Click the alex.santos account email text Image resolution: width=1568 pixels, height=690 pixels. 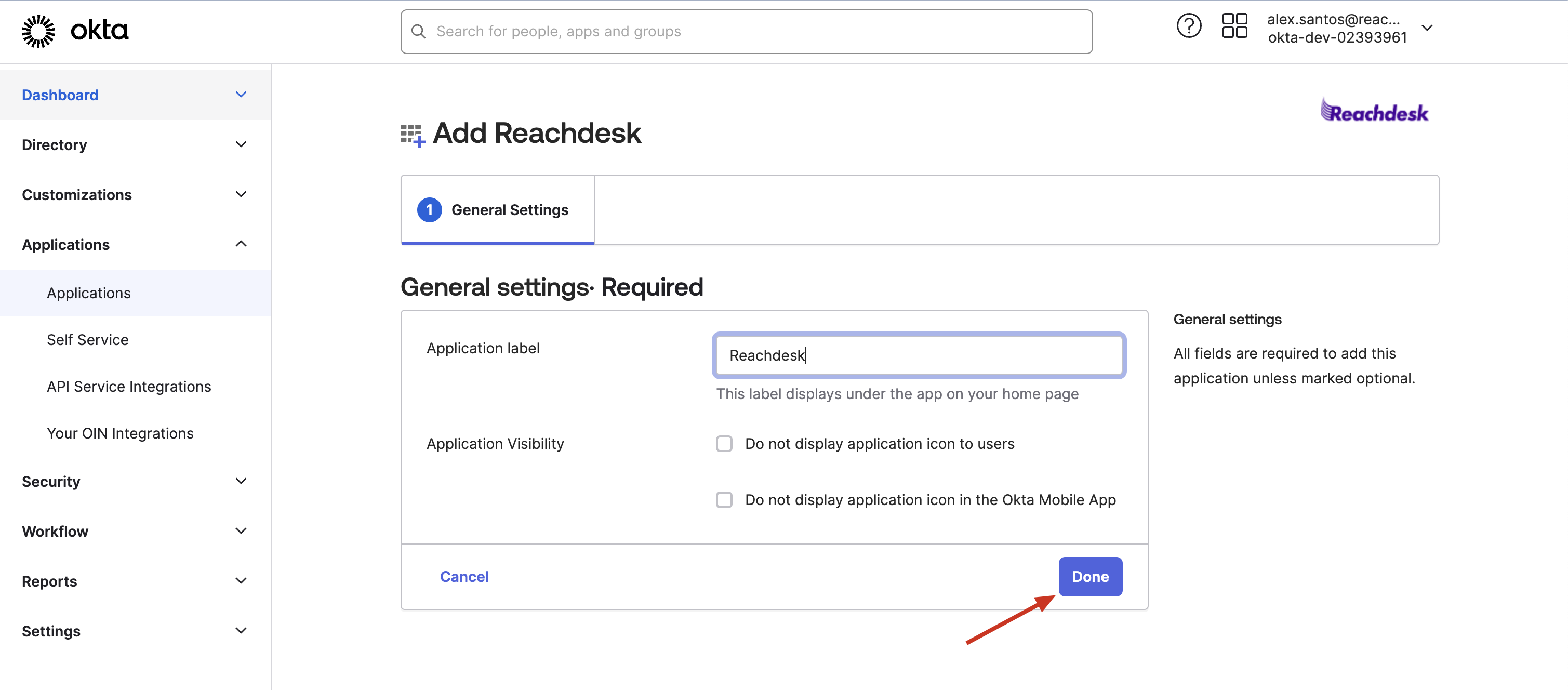1333,19
